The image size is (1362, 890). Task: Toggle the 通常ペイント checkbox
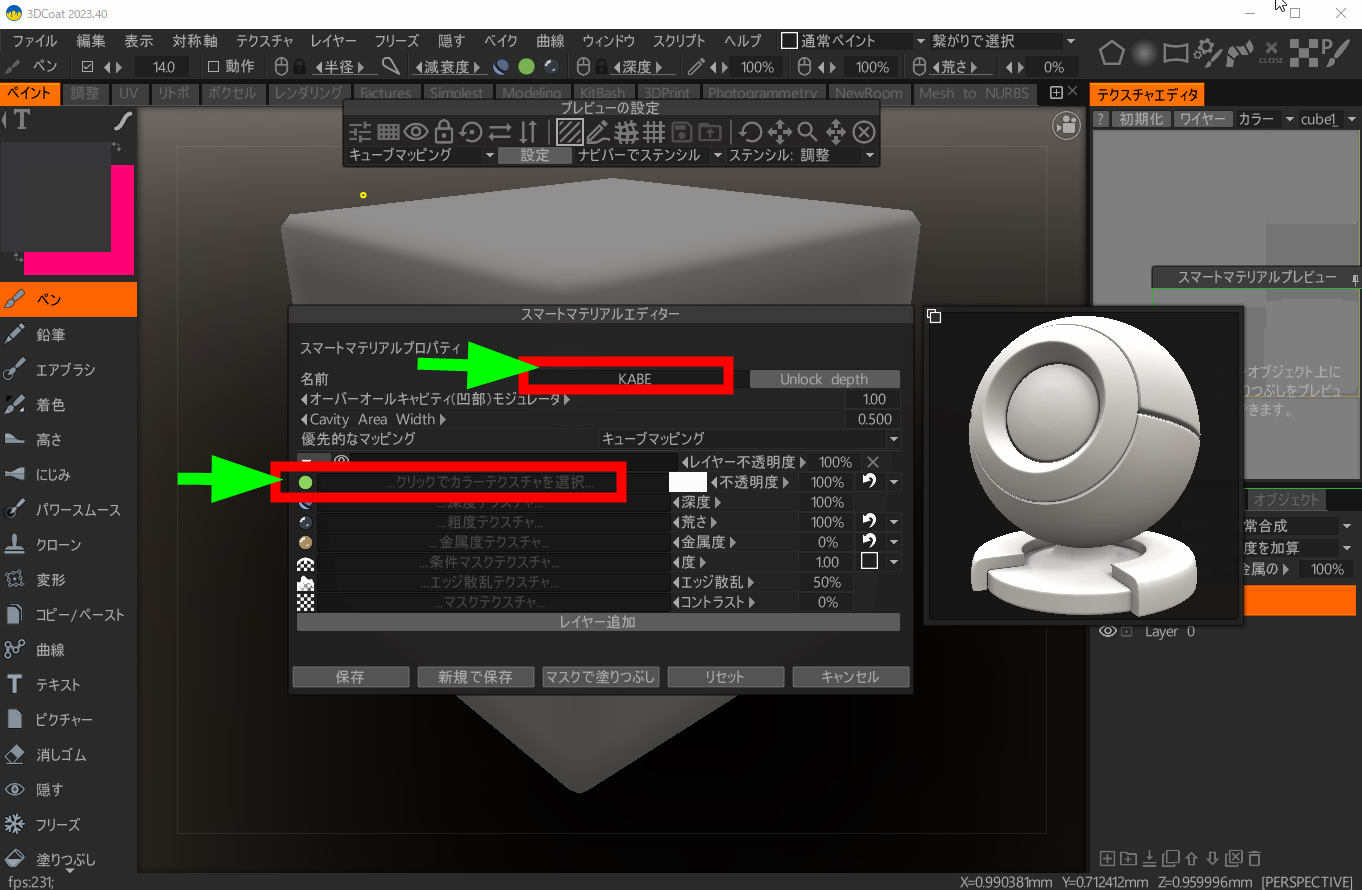click(789, 41)
